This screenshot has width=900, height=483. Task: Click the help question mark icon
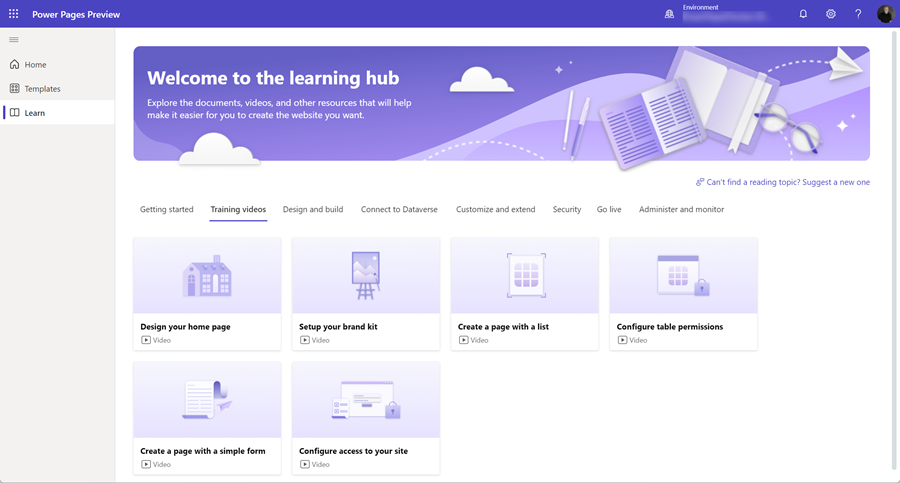click(858, 14)
